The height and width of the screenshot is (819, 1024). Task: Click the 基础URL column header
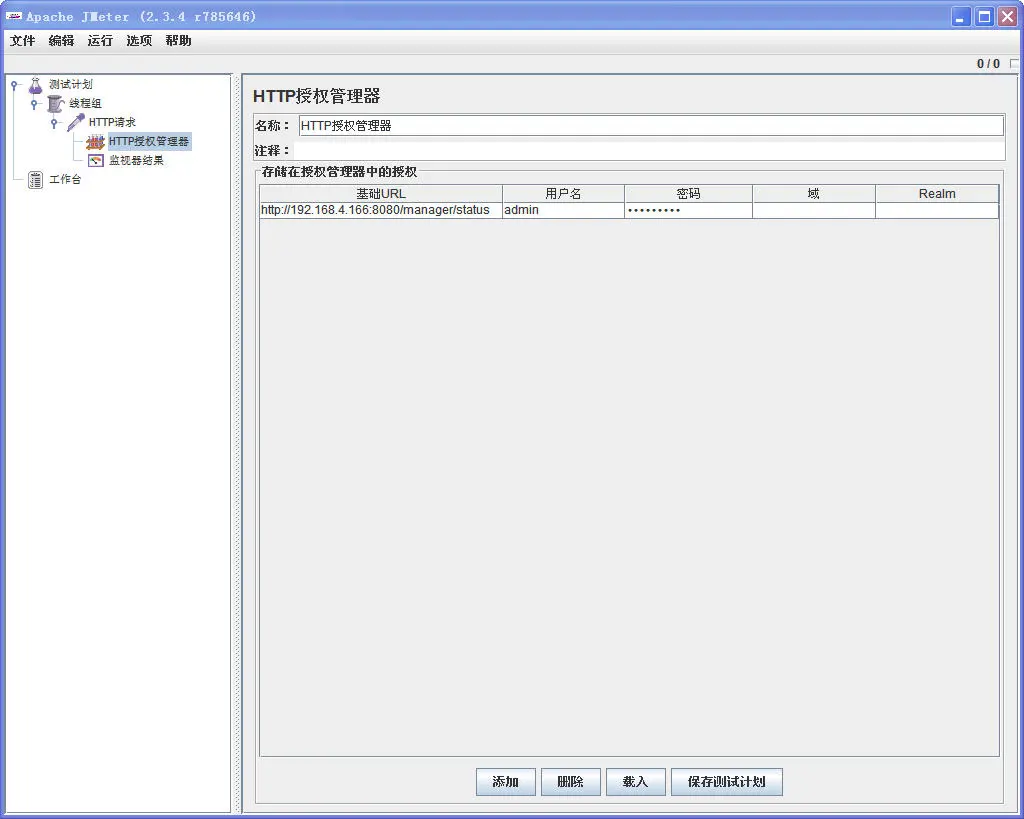point(381,193)
